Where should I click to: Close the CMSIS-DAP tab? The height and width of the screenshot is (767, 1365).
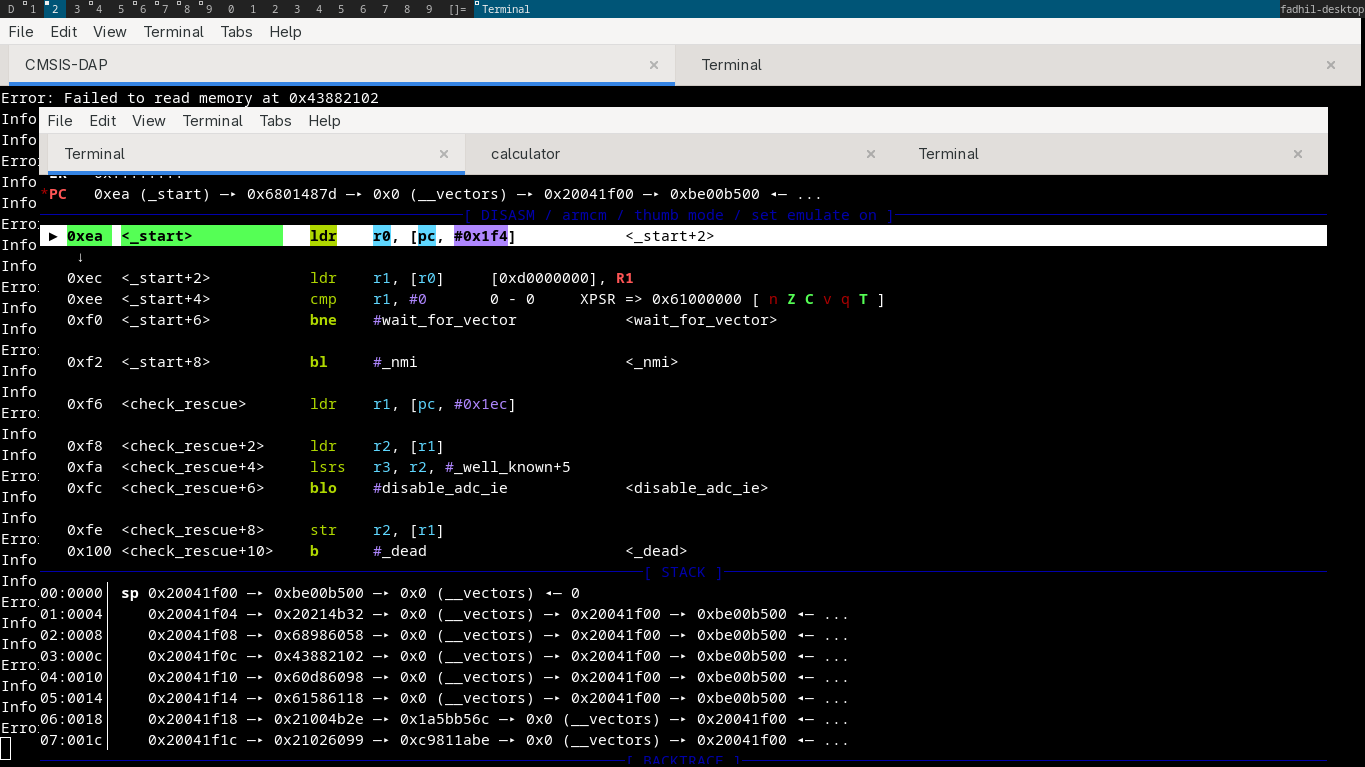[x=654, y=65]
